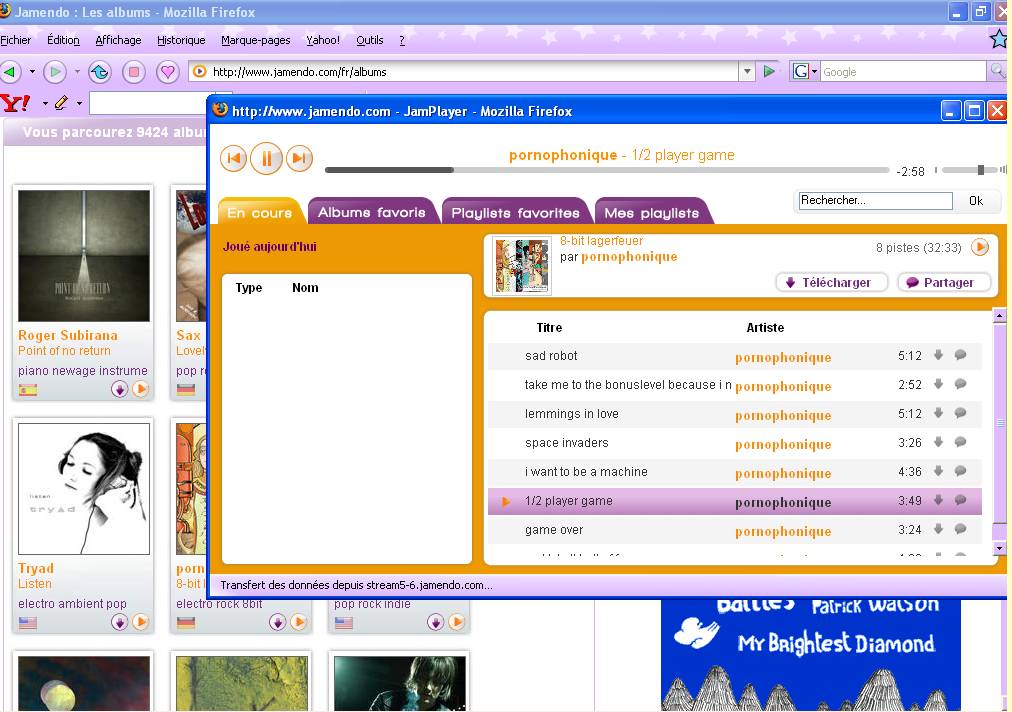Open the Playlists favorites tab

(515, 212)
